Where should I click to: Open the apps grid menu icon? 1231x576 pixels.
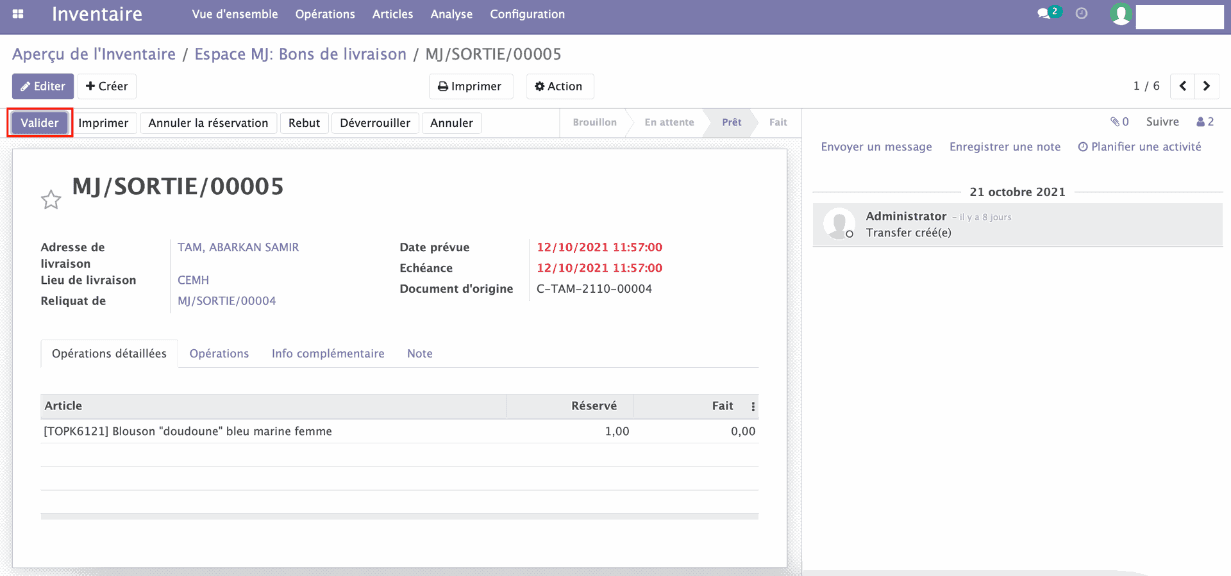pyautogui.click(x=18, y=15)
